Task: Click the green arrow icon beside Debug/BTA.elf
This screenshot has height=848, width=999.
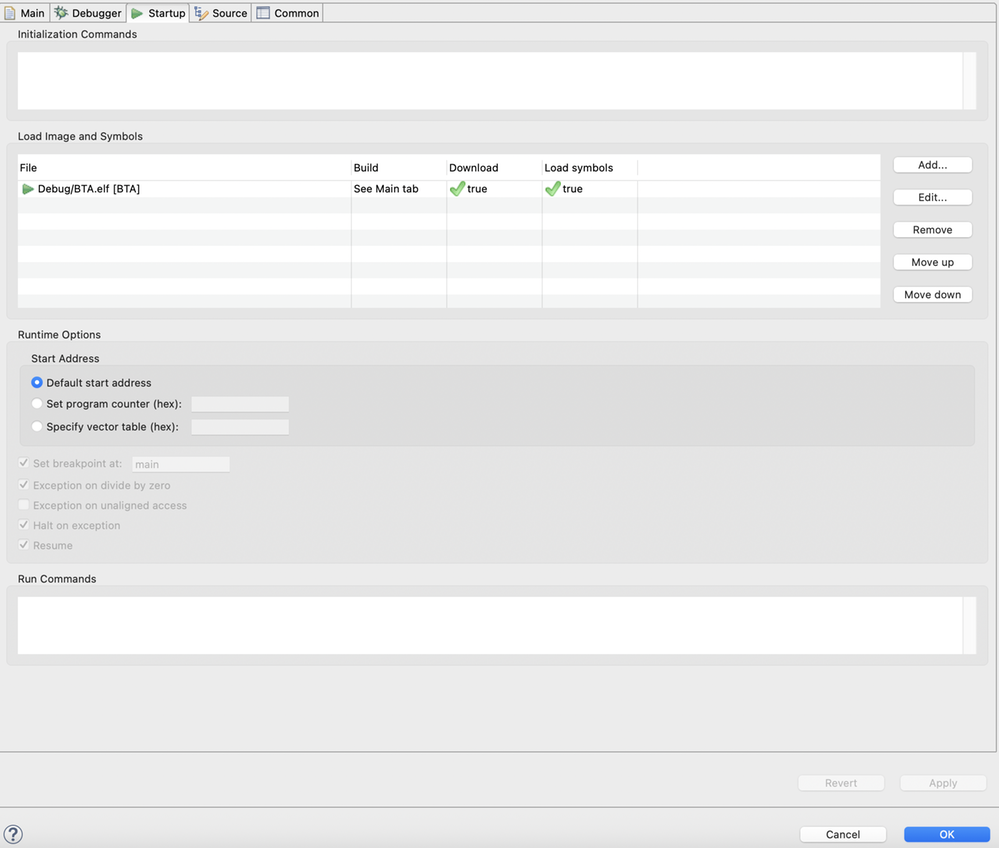Action: click(27, 189)
